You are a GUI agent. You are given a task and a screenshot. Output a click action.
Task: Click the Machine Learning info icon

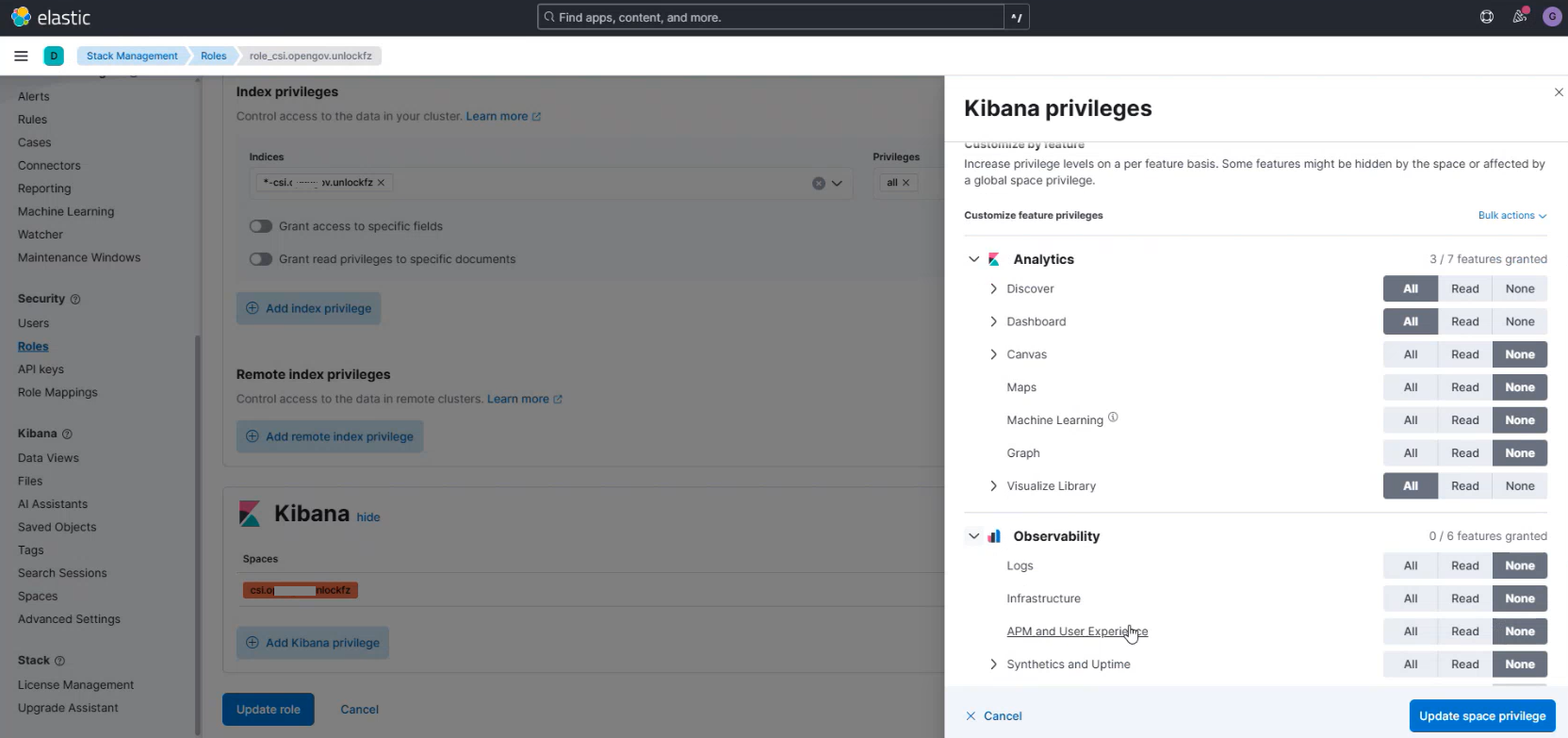coord(1113,417)
